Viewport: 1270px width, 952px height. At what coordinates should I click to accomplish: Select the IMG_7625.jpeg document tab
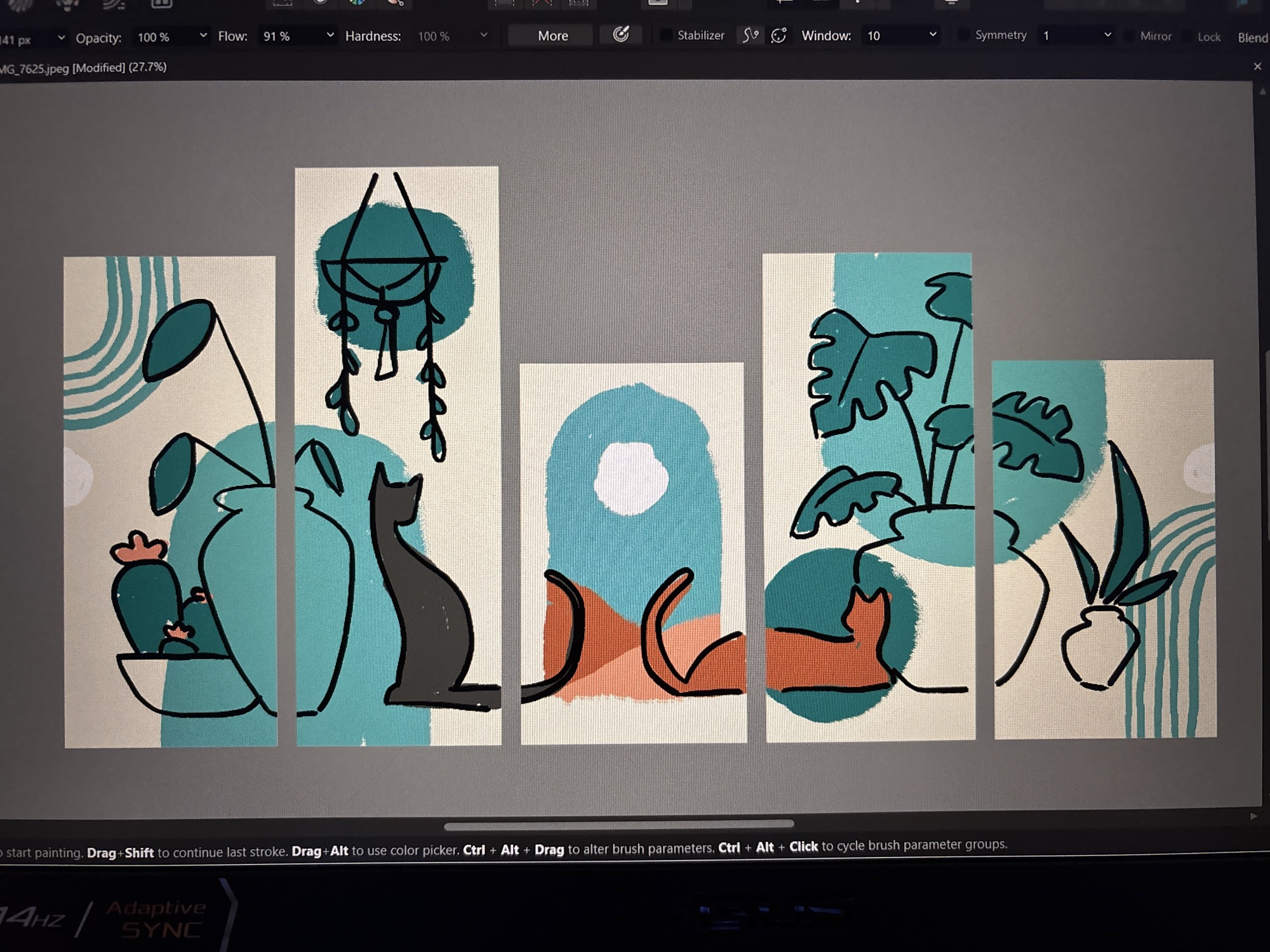tap(83, 68)
